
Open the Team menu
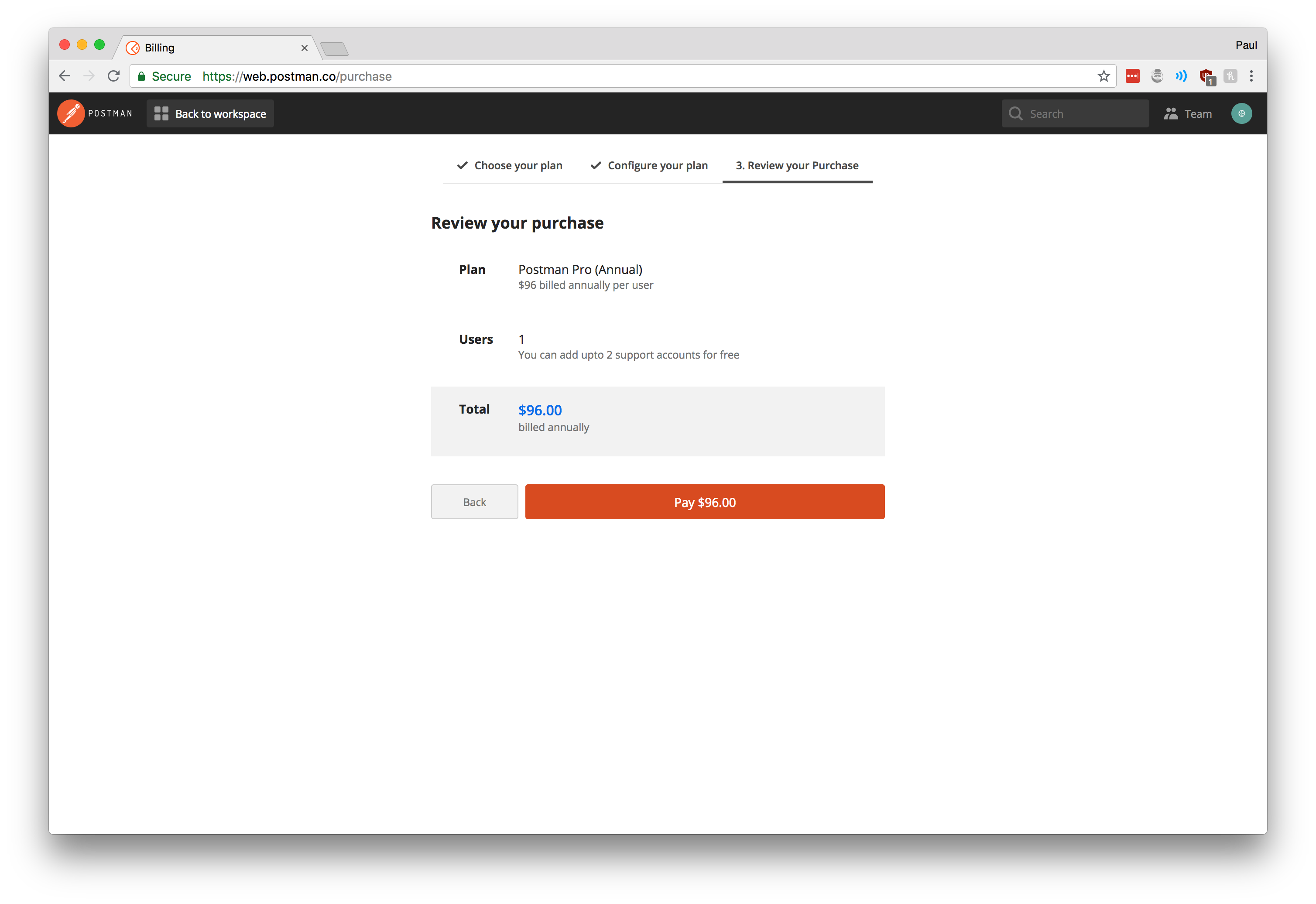[1188, 114]
